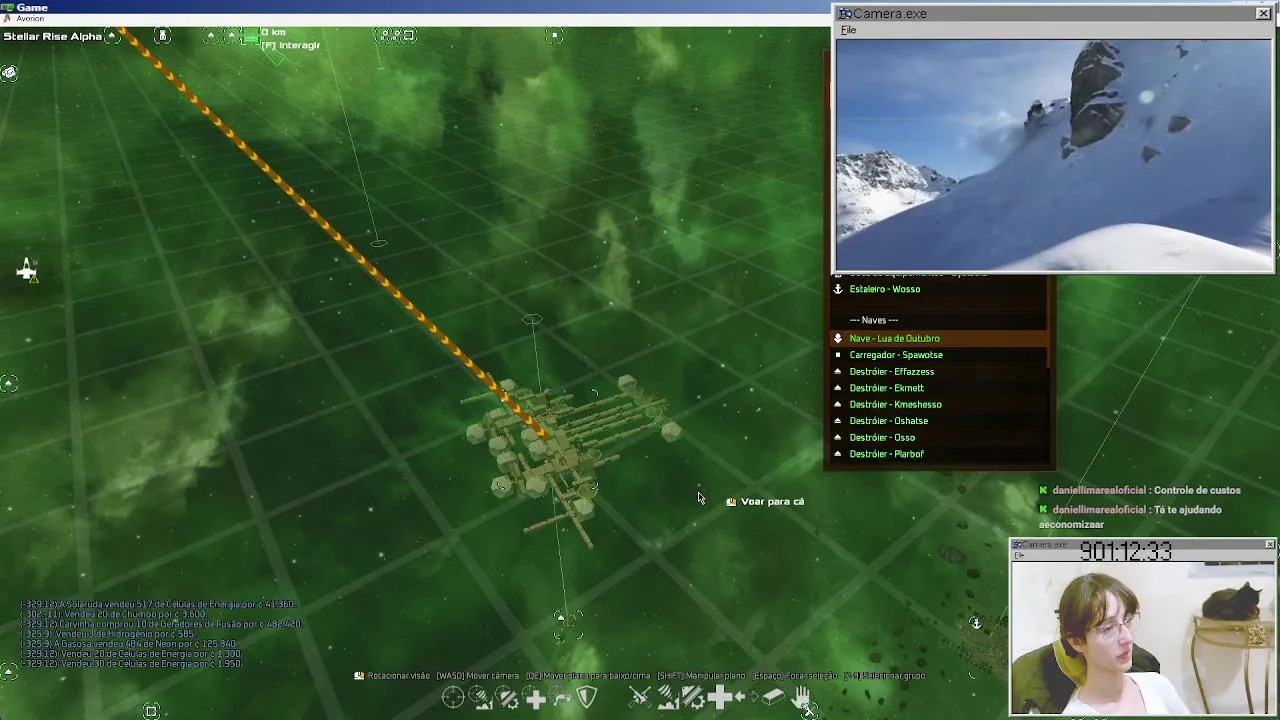Click the trade arrows order icon
Screen dimensions: 1280x720
[746, 696]
